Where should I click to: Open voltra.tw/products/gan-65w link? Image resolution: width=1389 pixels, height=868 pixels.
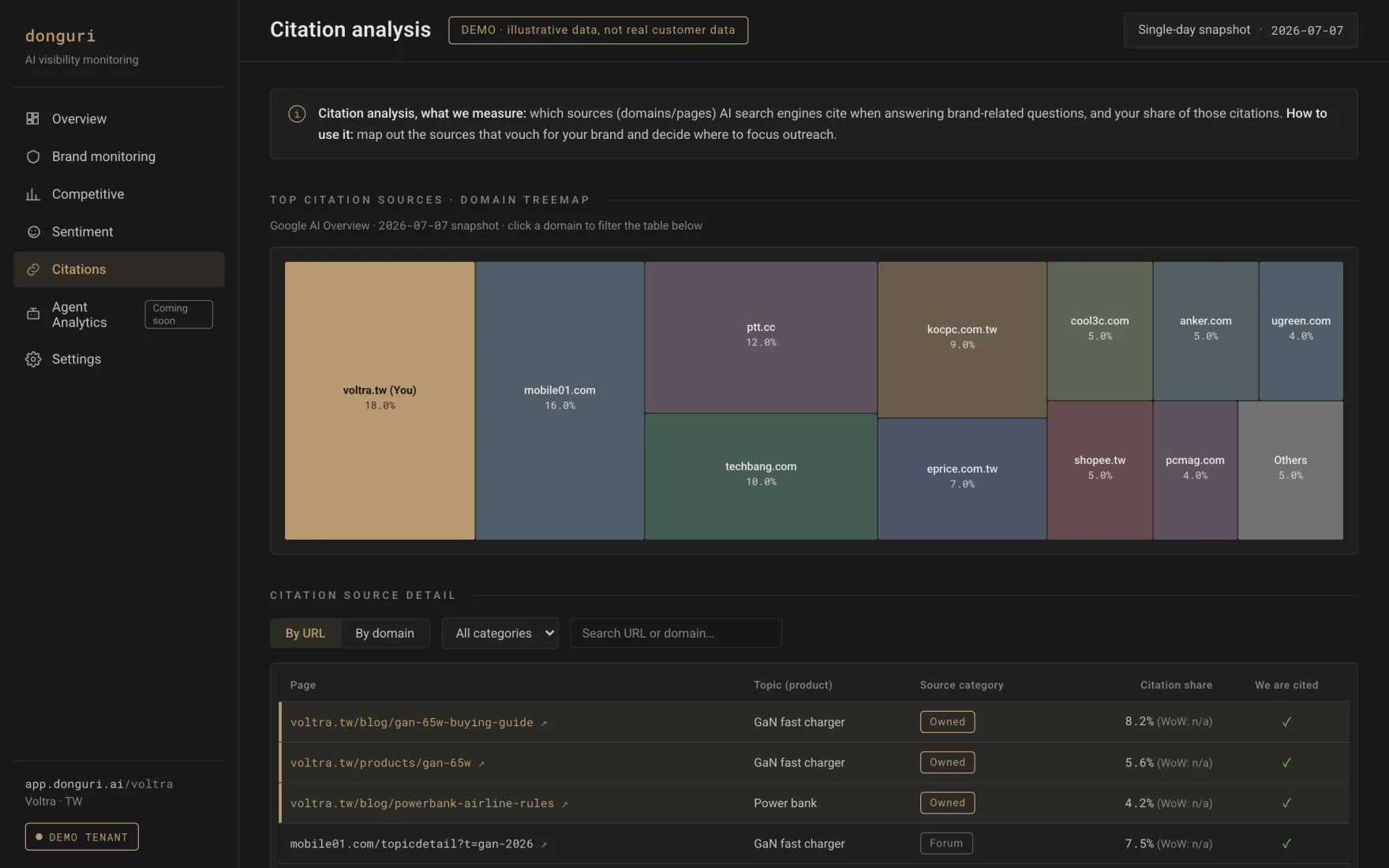click(380, 763)
